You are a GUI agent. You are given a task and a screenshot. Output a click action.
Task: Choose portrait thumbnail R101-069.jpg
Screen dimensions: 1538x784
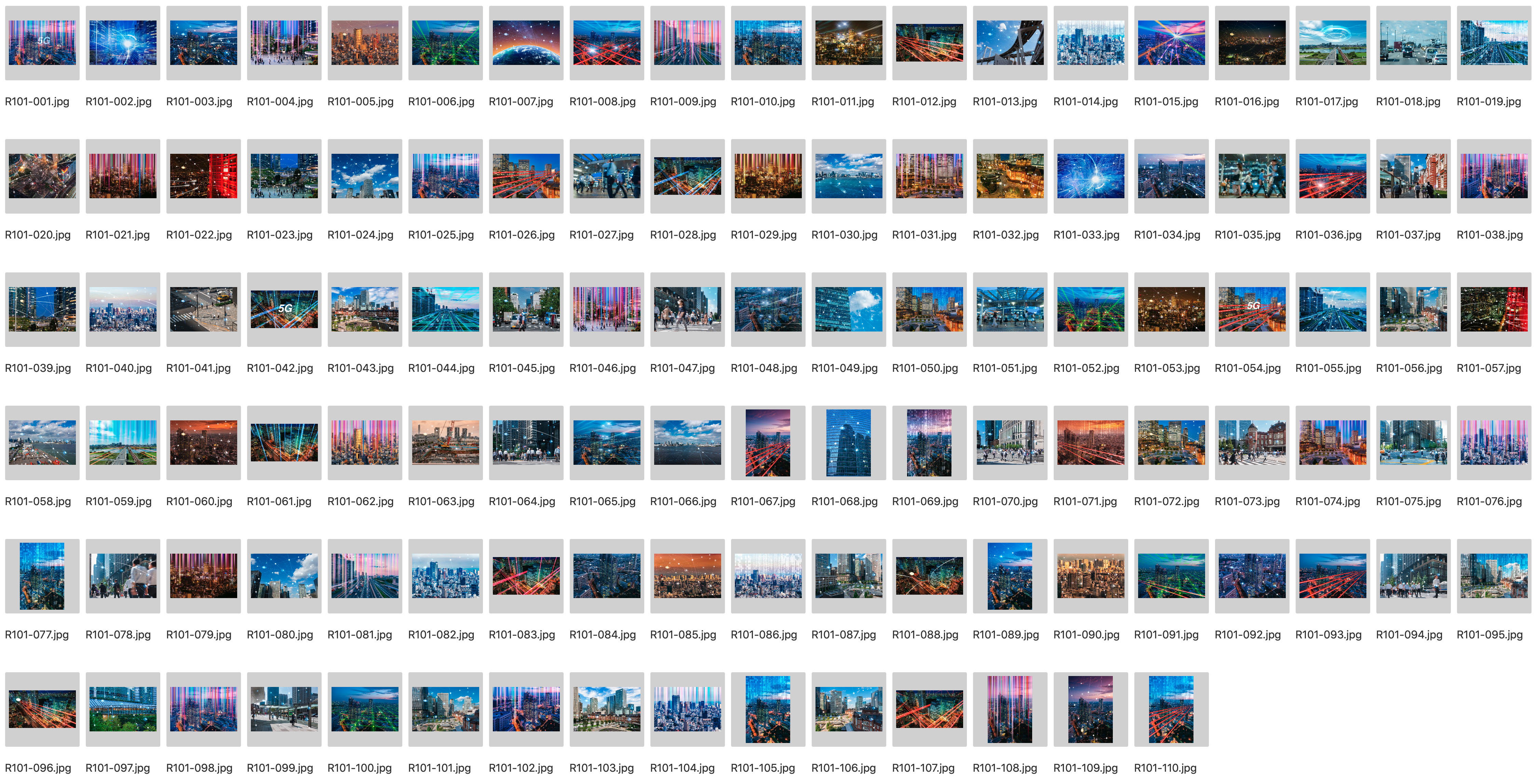[929, 443]
